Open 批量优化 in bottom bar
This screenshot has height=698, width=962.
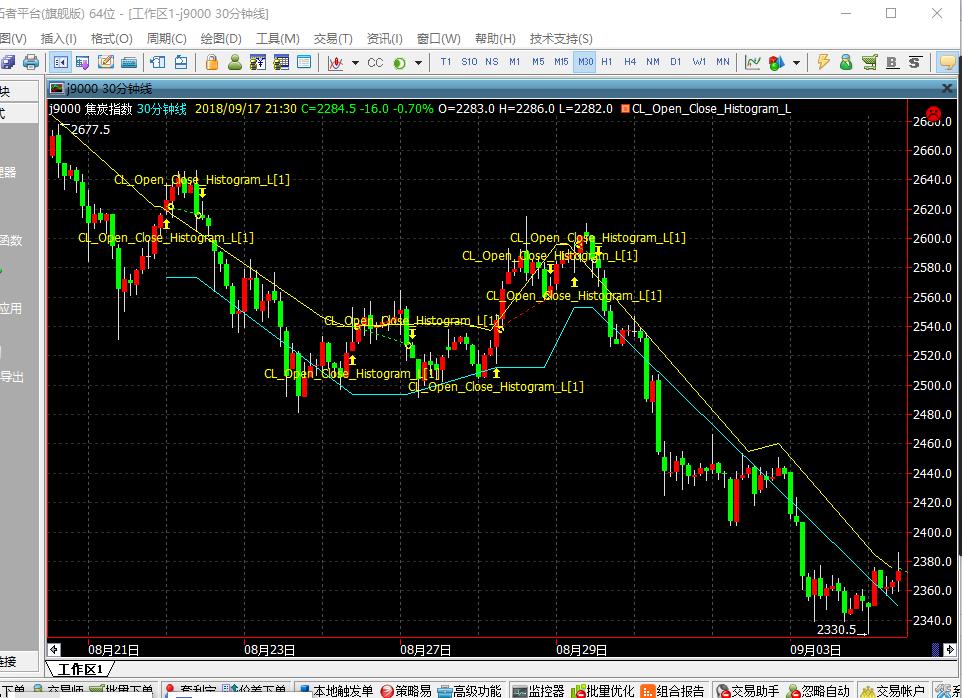[602, 691]
